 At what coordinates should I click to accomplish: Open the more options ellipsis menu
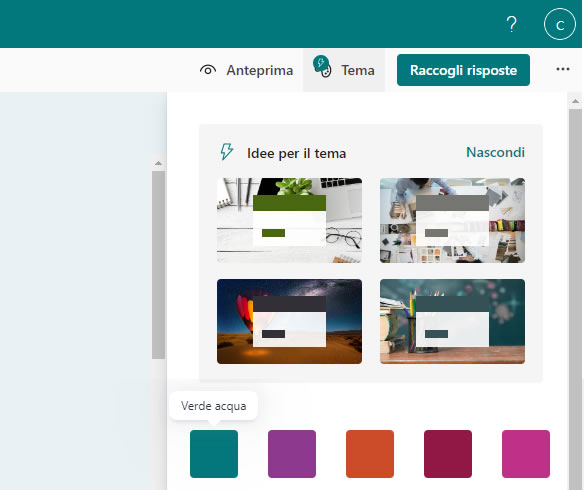coord(563,69)
